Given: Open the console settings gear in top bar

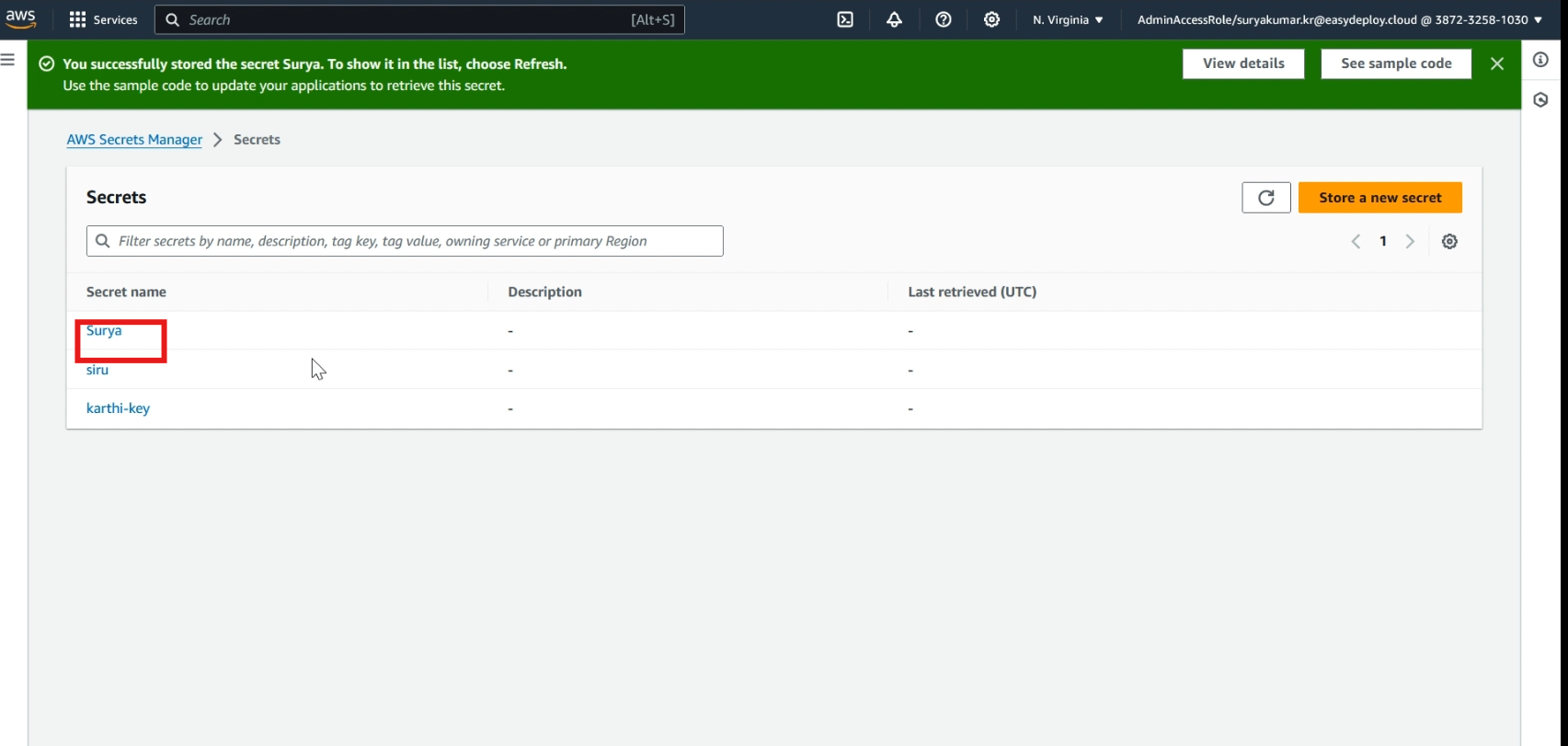Looking at the screenshot, I should [991, 19].
